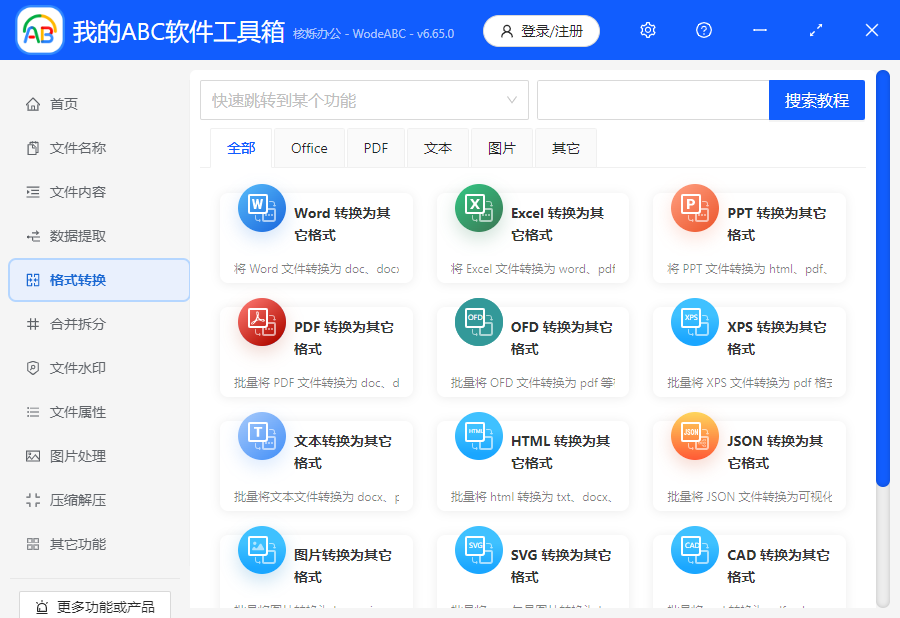Click the merge split hash icon

[33, 324]
